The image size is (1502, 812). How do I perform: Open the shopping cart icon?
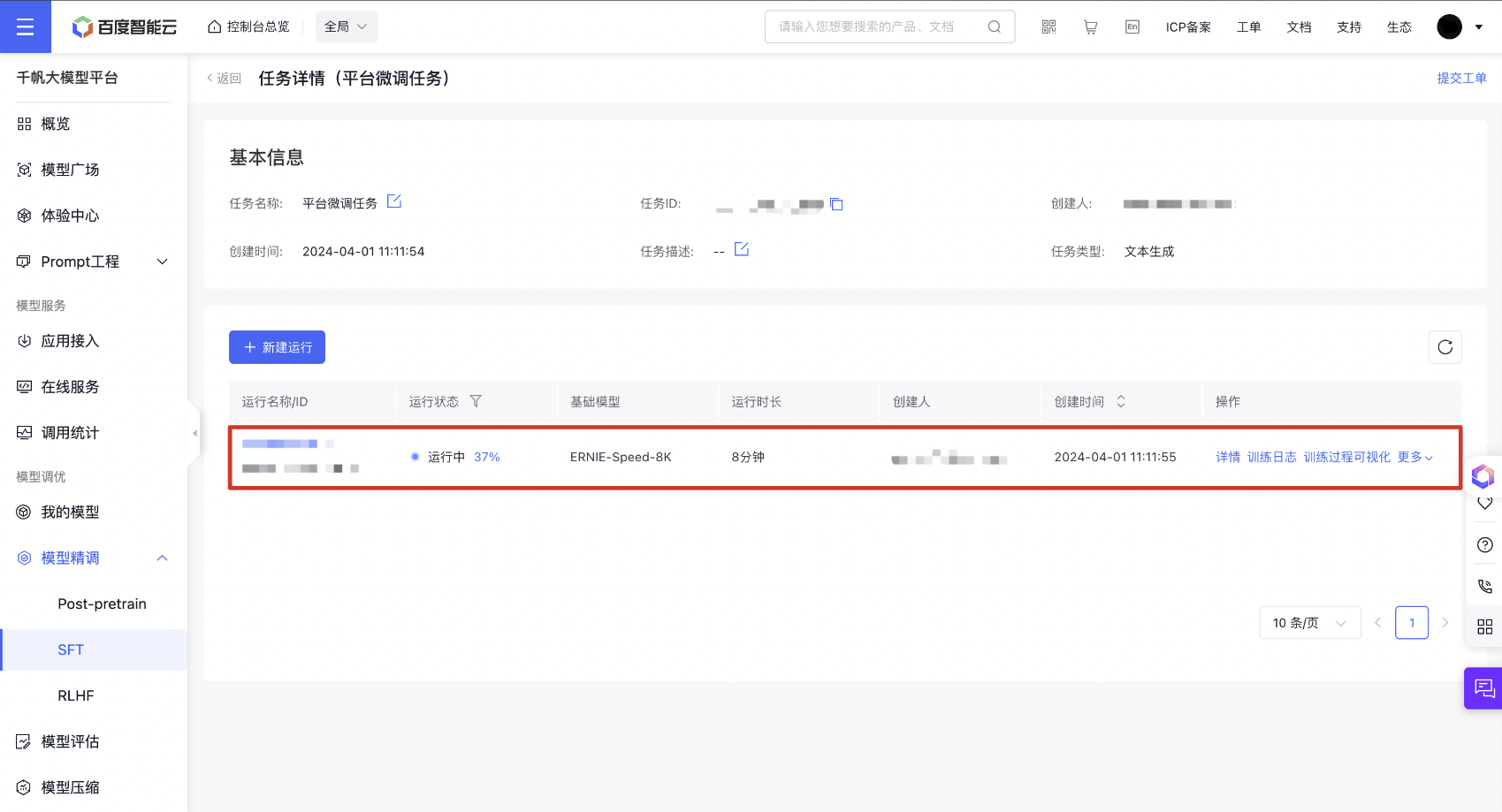(1090, 27)
